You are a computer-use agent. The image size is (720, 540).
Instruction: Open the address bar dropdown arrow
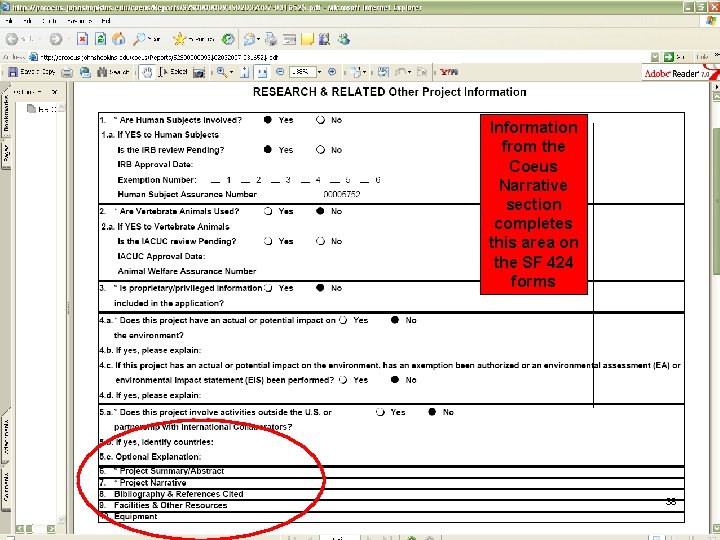[x=655, y=57]
